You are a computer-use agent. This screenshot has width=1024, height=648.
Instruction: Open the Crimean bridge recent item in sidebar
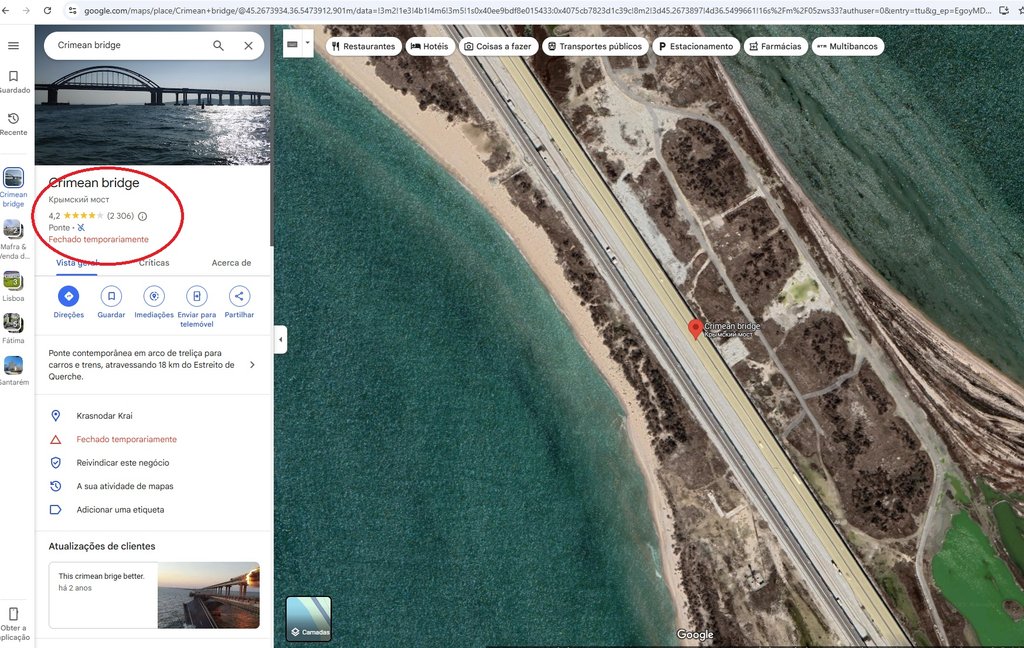14,187
